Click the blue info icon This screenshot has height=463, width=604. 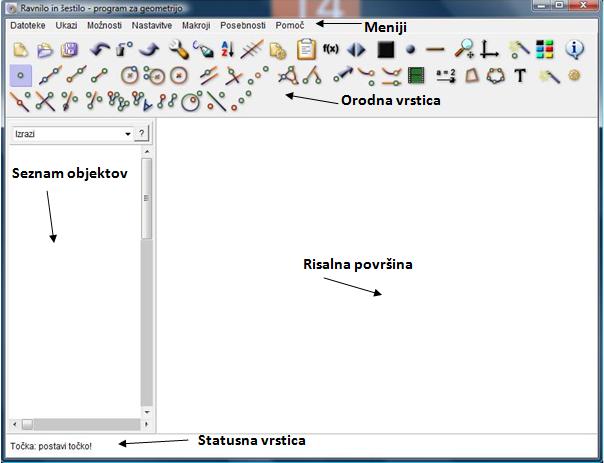(x=575, y=48)
